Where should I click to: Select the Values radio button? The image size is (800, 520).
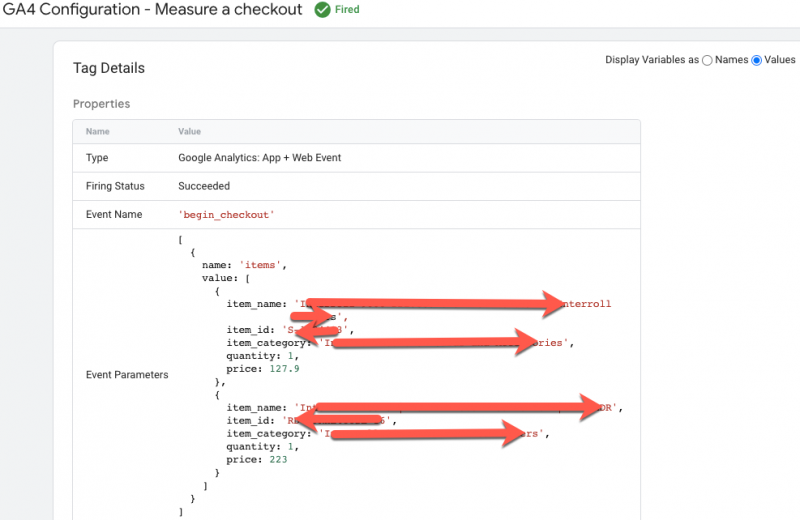(756, 60)
